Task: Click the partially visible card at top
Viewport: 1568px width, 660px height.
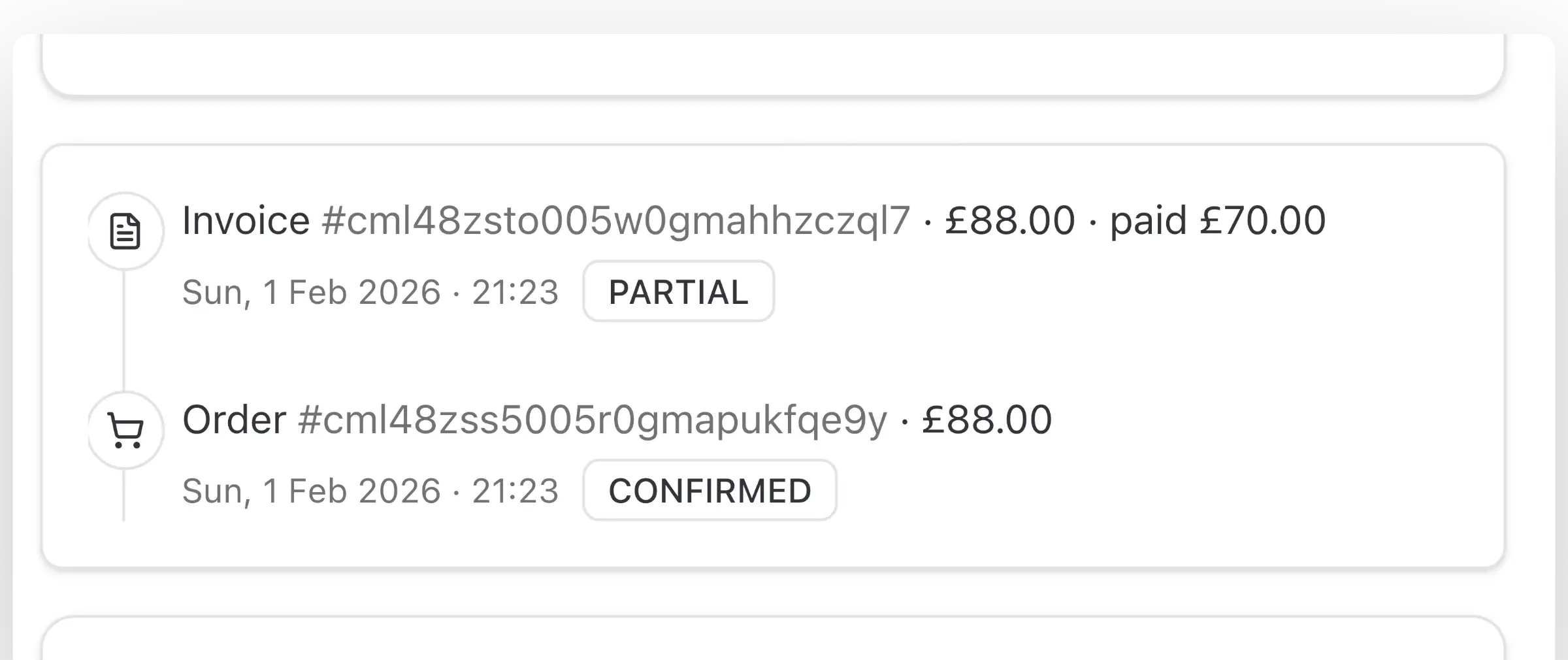Action: (x=772, y=65)
